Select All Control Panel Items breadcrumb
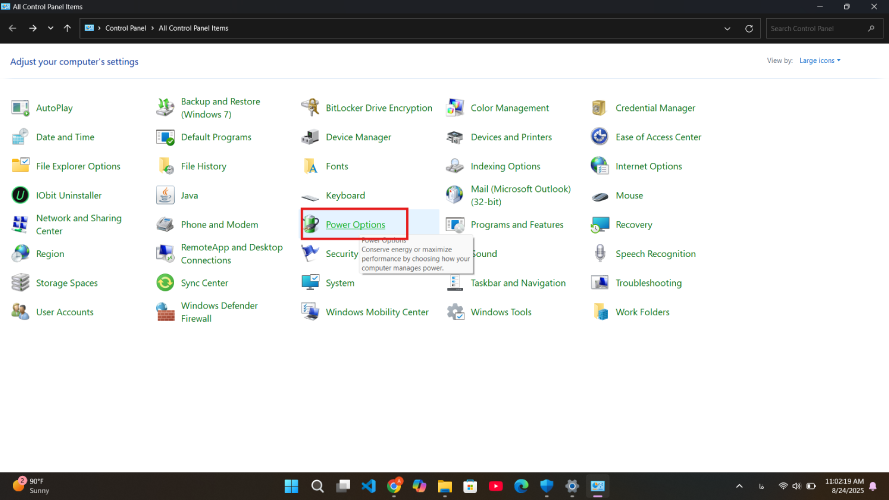Viewport: 889px width, 500px height. [x=193, y=28]
